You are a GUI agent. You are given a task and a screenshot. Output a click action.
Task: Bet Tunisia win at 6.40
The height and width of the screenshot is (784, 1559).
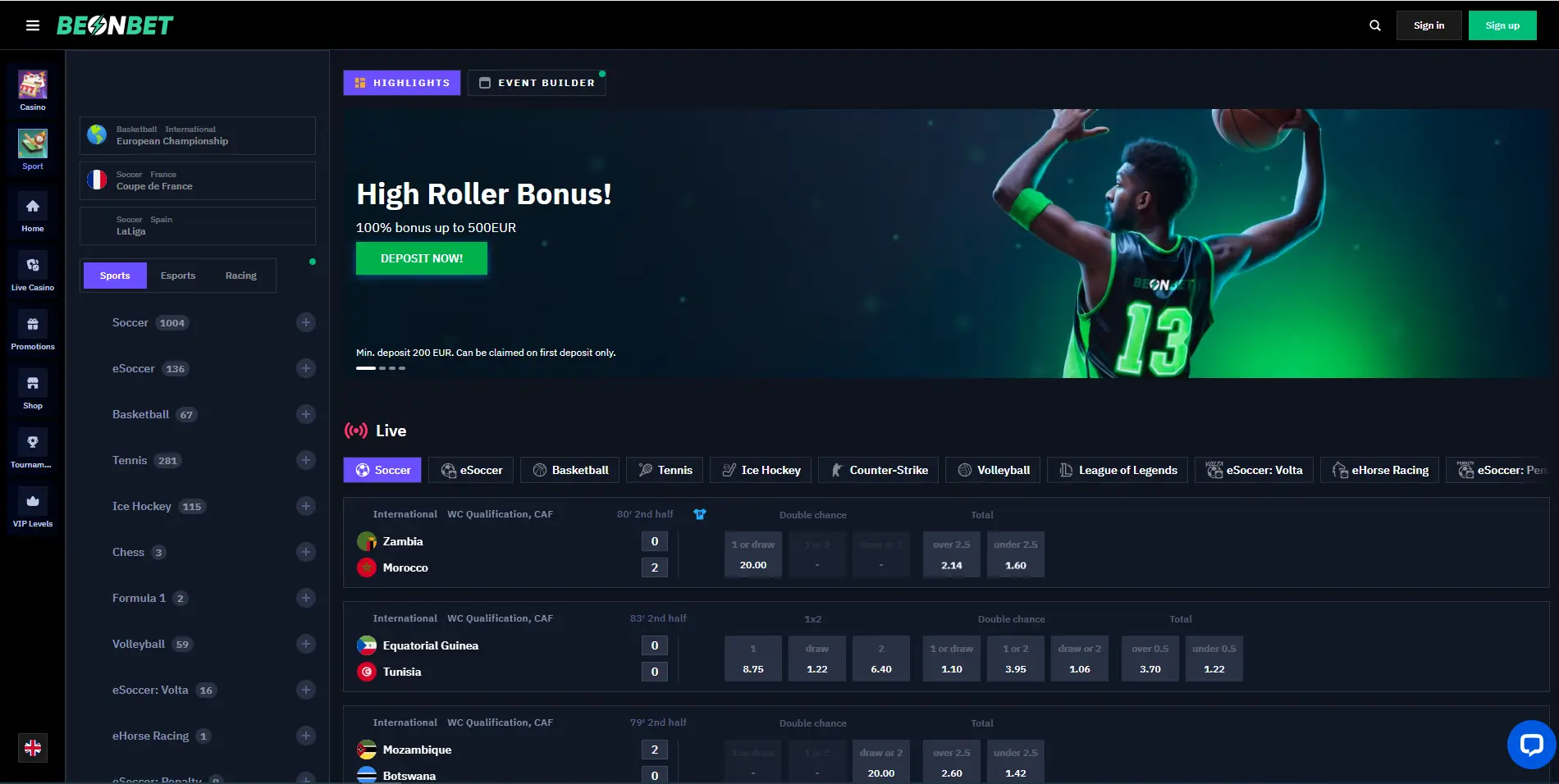(881, 659)
